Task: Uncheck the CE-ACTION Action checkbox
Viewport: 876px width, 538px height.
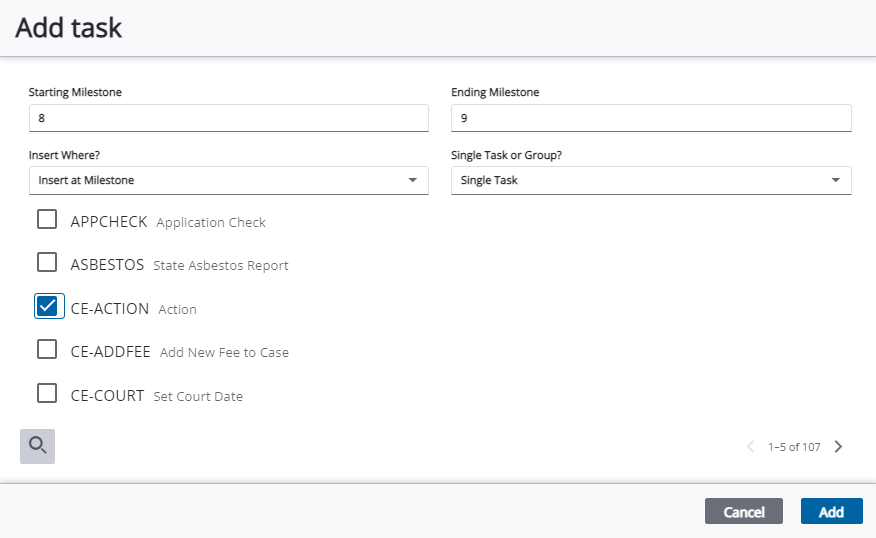Action: (x=47, y=306)
